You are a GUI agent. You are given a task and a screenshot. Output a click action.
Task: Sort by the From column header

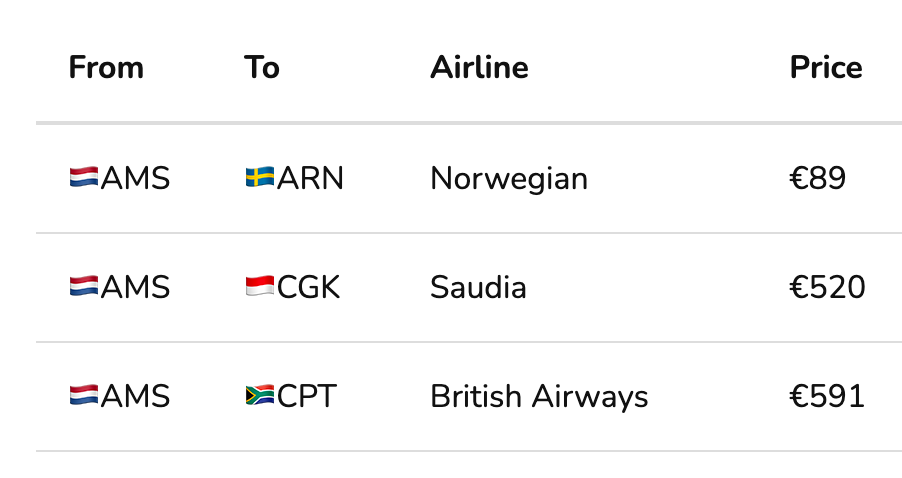(x=106, y=67)
